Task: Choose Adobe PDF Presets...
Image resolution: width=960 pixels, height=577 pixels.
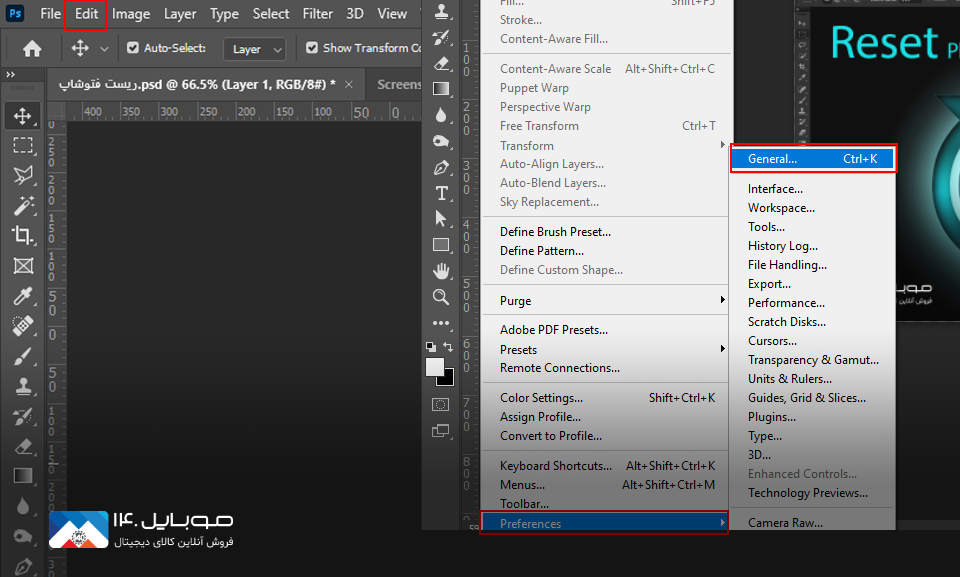Action: 606,330
